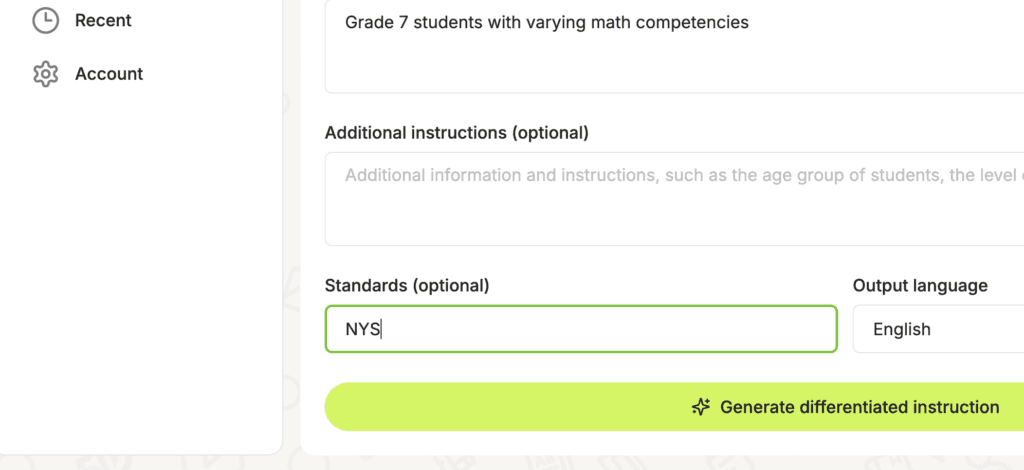This screenshot has height=470, width=1024.
Task: Click inside the Additional instructions text area
Action: (x=675, y=199)
